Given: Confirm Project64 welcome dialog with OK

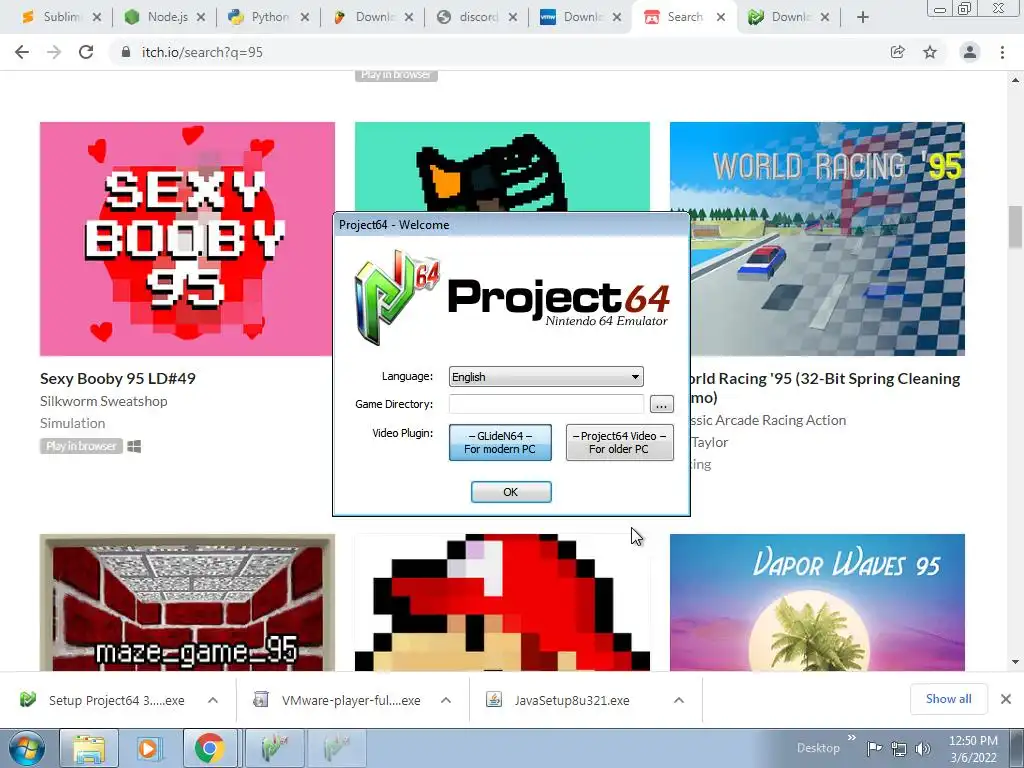Looking at the screenshot, I should coord(511,492).
